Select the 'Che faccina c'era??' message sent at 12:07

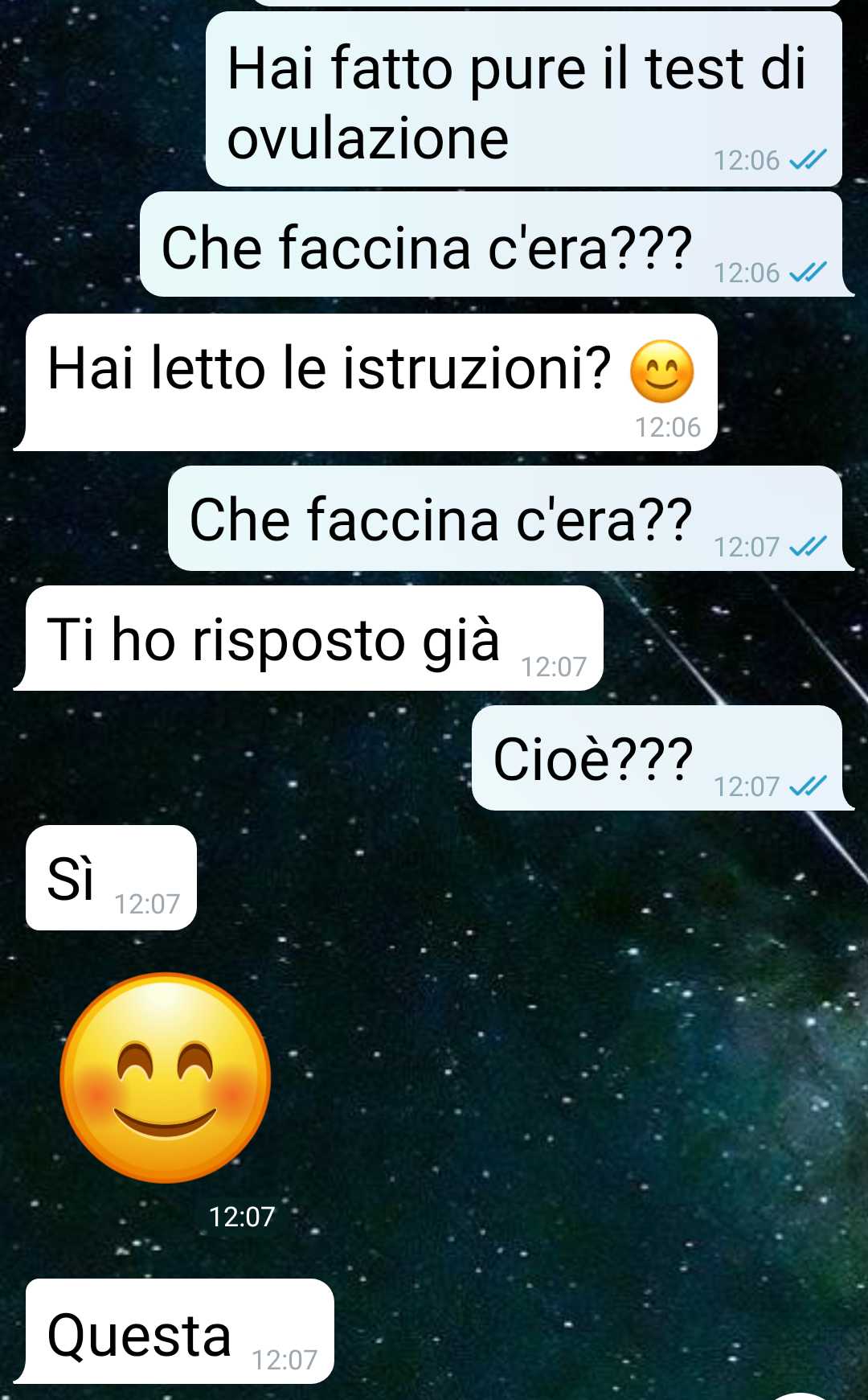point(509,519)
